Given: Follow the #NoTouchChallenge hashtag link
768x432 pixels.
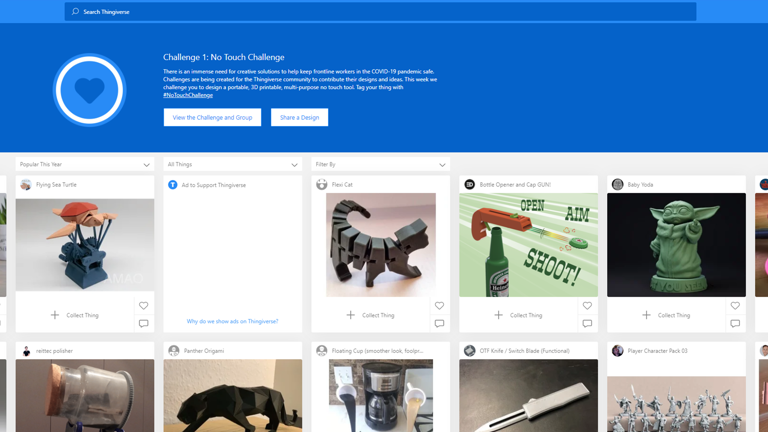Looking at the screenshot, I should point(188,95).
